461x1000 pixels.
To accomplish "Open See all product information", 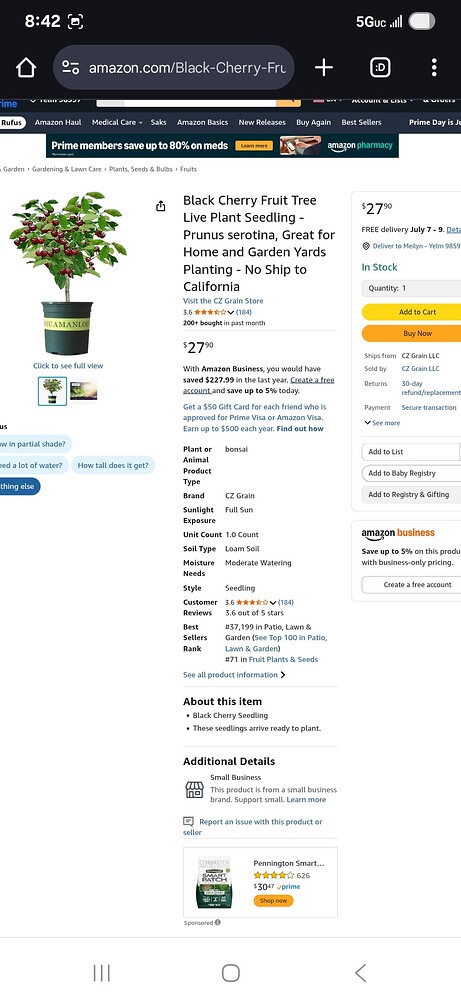I will [x=234, y=675].
